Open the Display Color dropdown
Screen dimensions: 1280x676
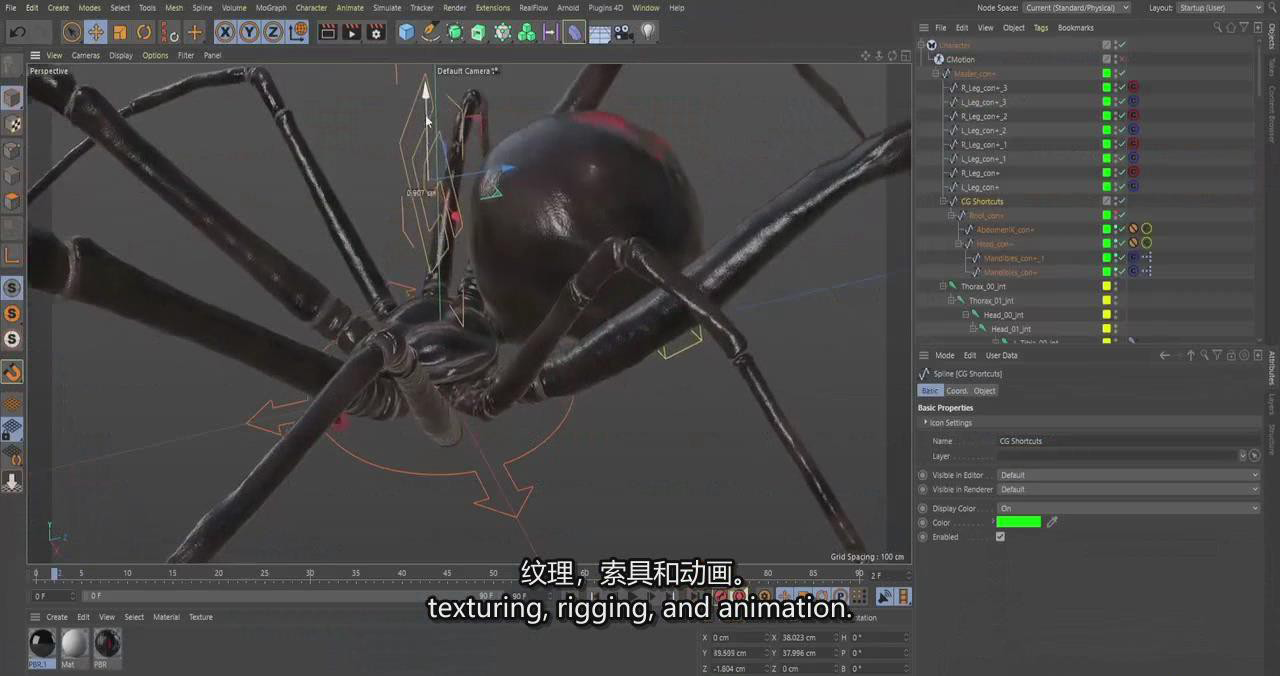click(x=1128, y=508)
